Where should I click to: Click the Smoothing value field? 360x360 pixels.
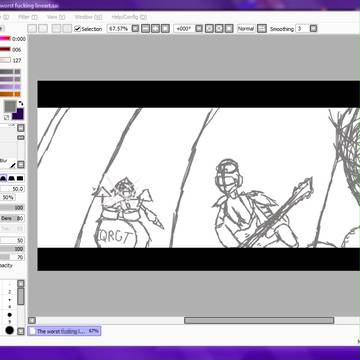pos(302,29)
